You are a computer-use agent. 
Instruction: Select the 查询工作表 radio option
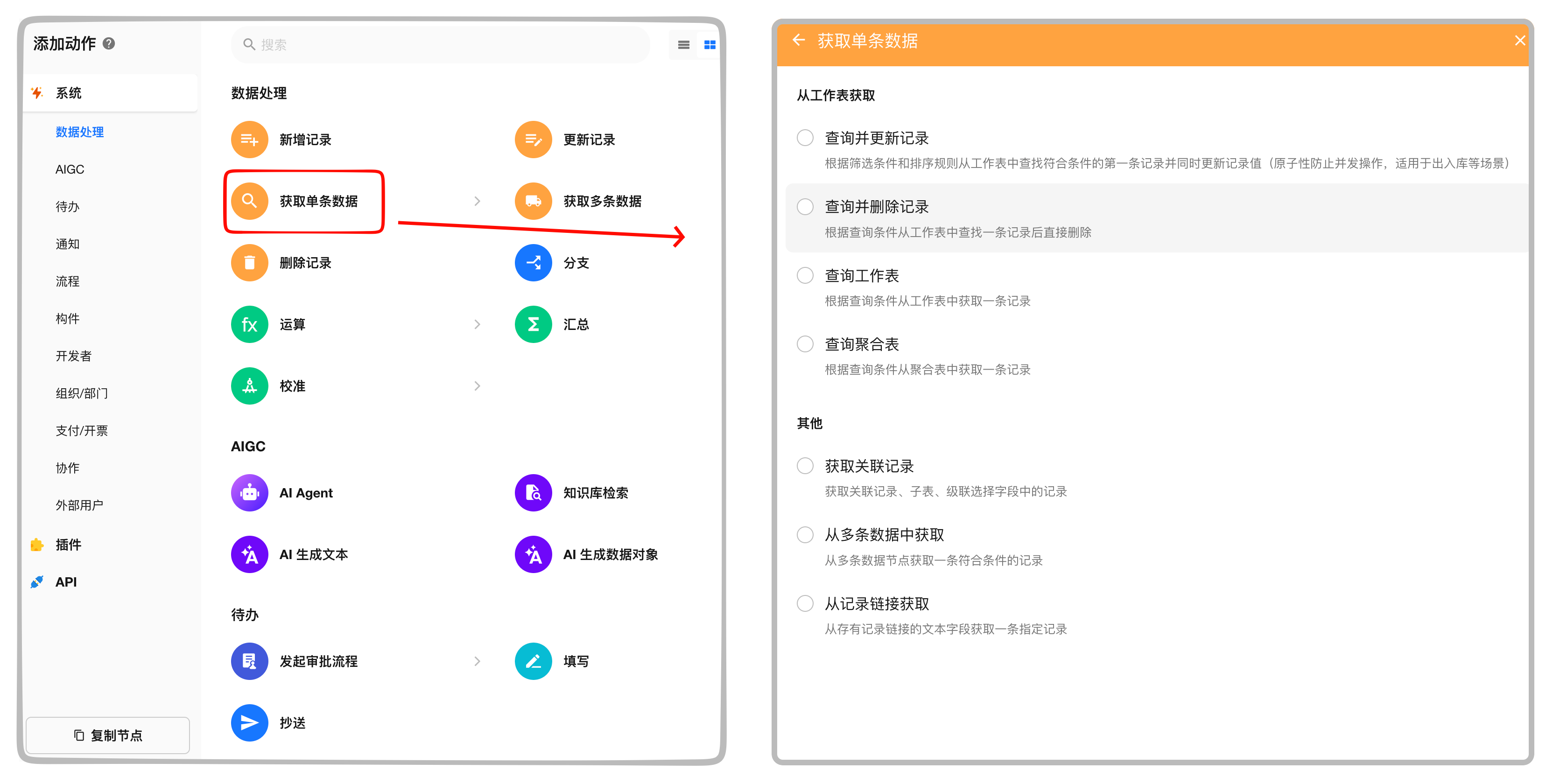(805, 275)
